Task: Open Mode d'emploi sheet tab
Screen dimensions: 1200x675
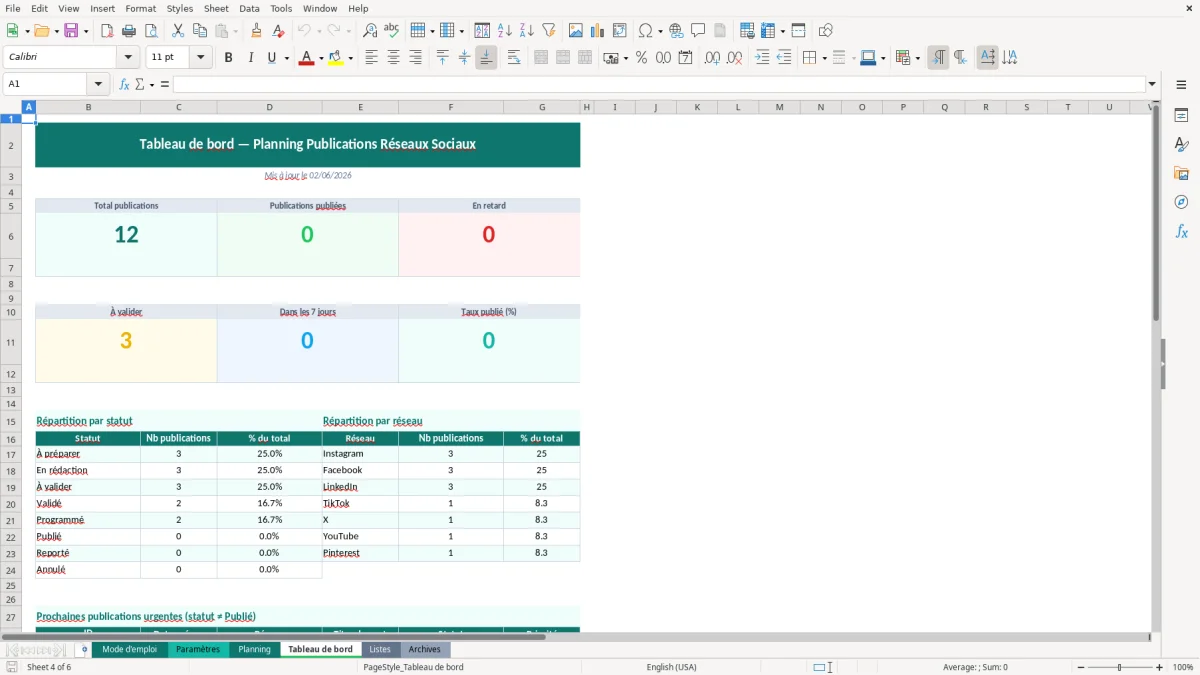Action: tap(130, 649)
